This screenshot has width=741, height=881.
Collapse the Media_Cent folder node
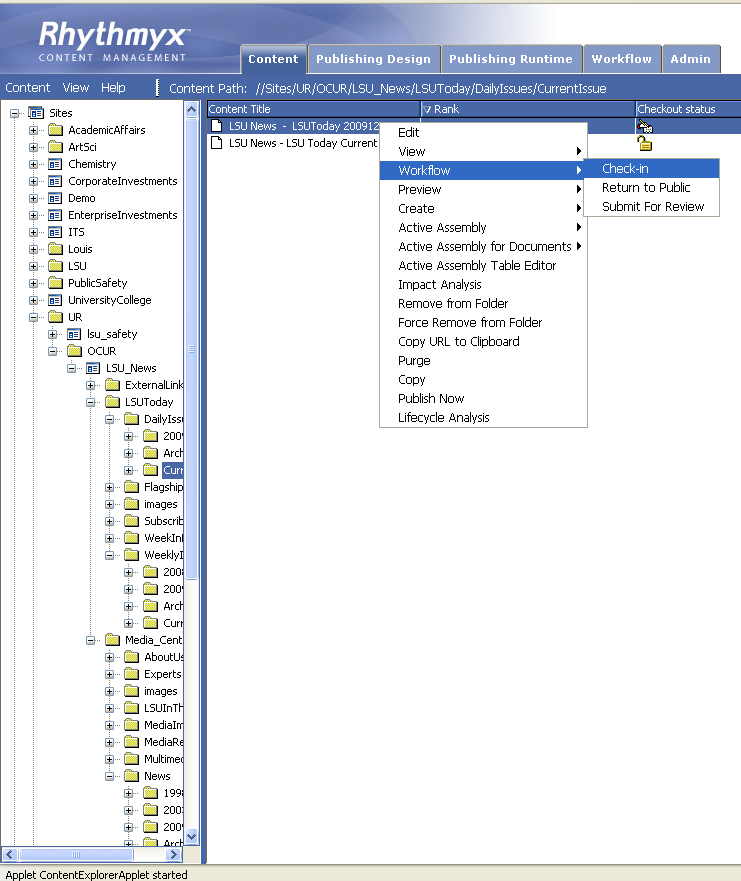[x=90, y=641]
